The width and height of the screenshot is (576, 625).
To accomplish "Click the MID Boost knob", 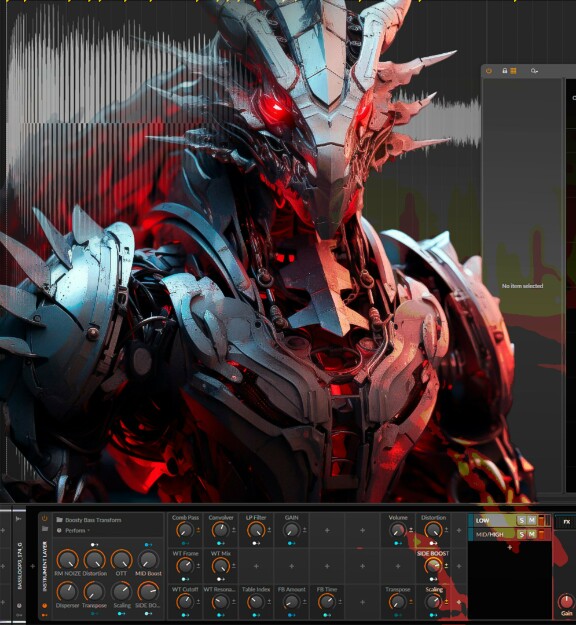I will [x=148, y=559].
